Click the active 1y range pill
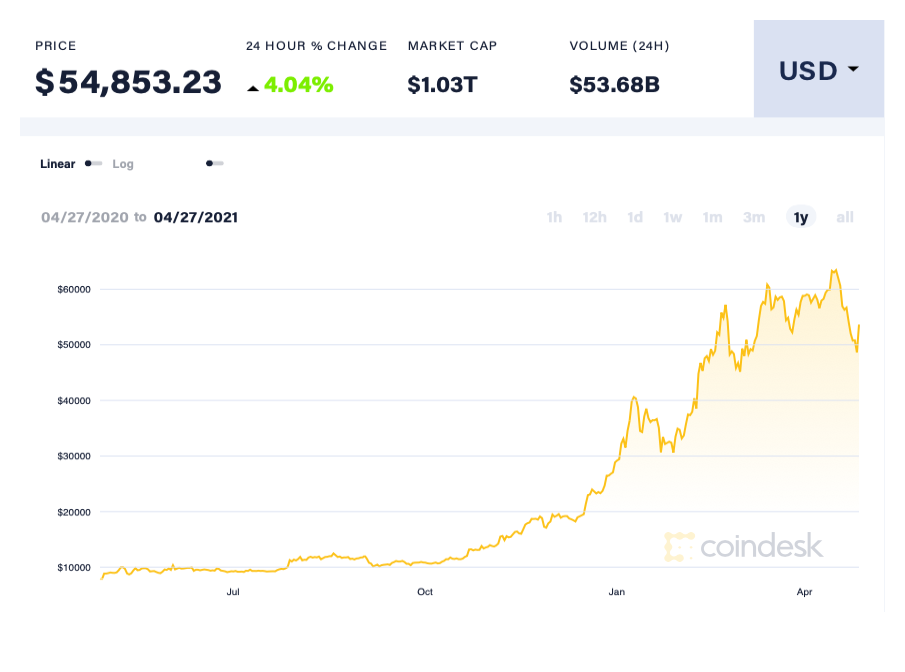Viewport: 905px width, 672px height. [800, 217]
